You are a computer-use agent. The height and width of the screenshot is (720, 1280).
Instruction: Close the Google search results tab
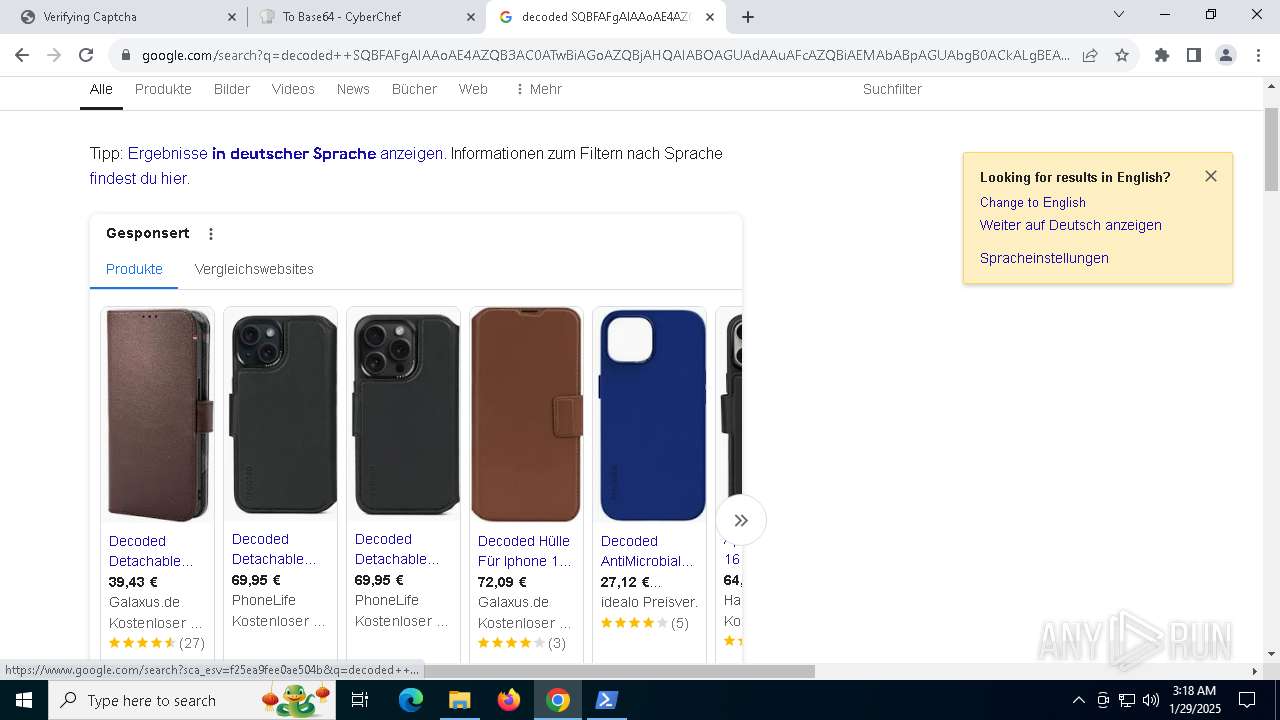click(709, 17)
